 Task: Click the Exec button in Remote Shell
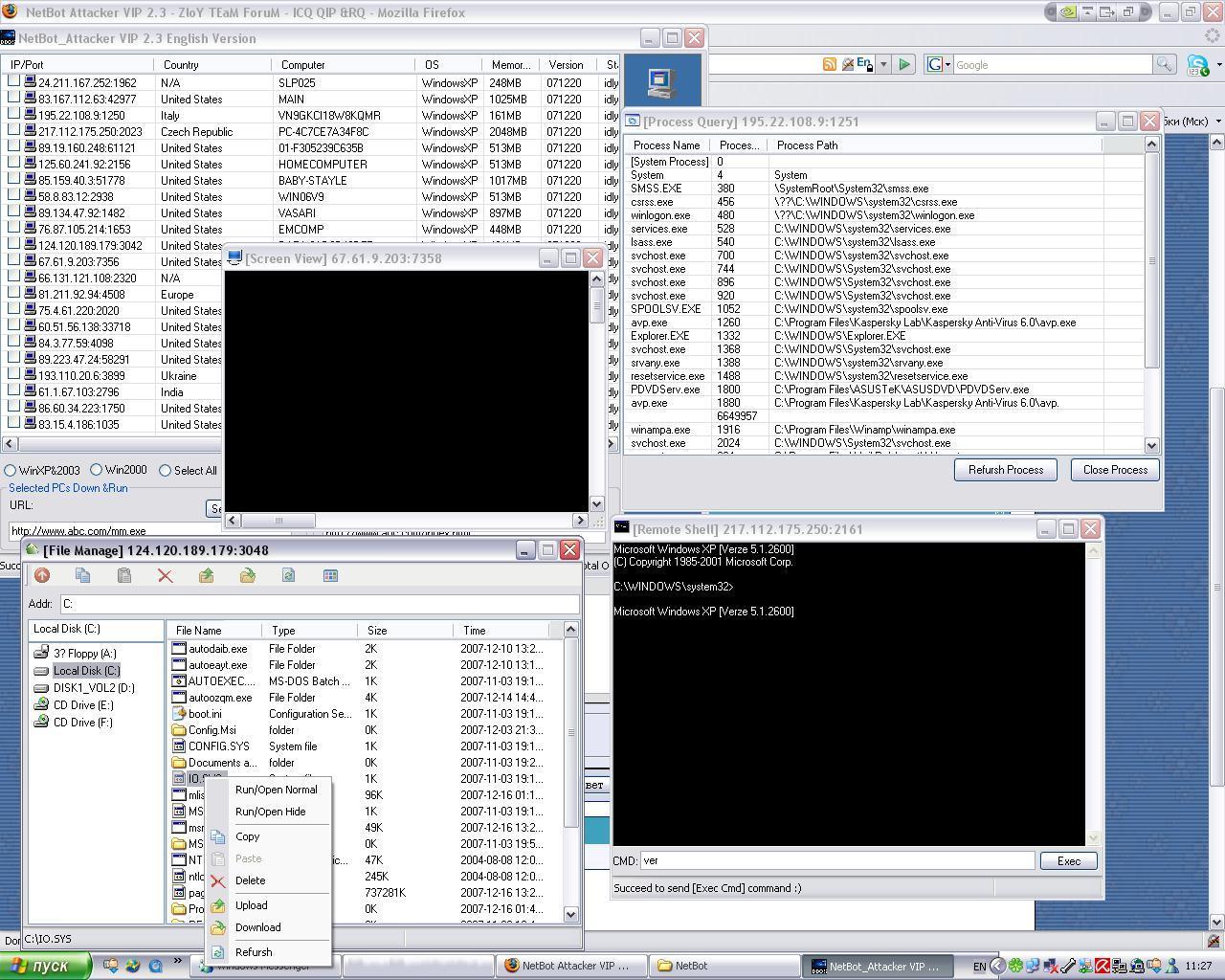coord(1068,861)
